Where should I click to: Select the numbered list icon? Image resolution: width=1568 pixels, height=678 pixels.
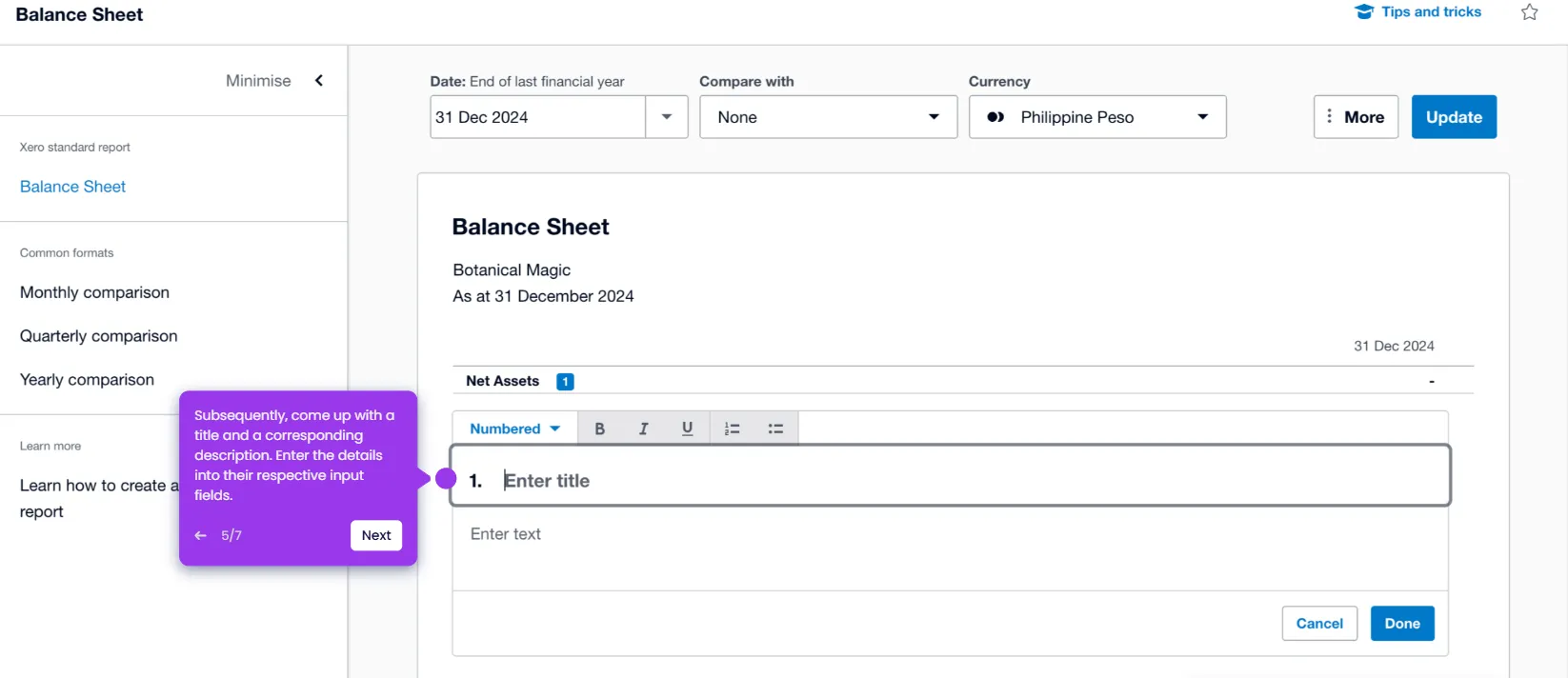click(x=732, y=429)
